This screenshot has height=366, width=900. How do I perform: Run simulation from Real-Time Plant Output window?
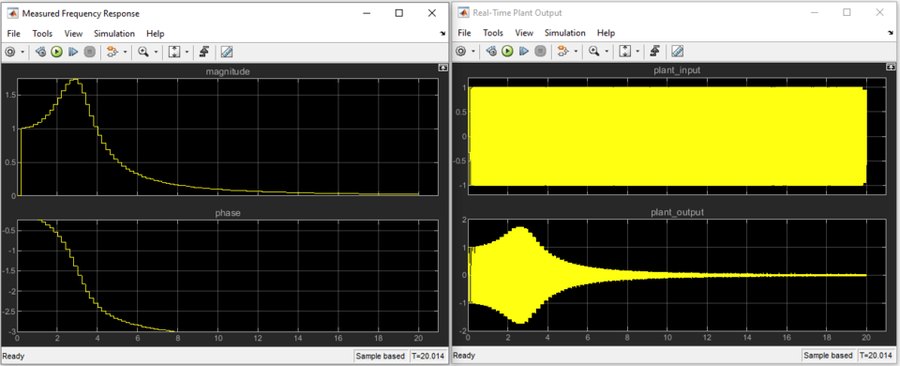click(507, 52)
